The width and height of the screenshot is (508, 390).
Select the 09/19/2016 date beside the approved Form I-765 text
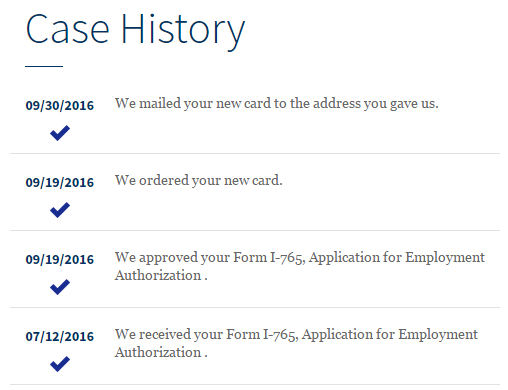click(x=60, y=260)
